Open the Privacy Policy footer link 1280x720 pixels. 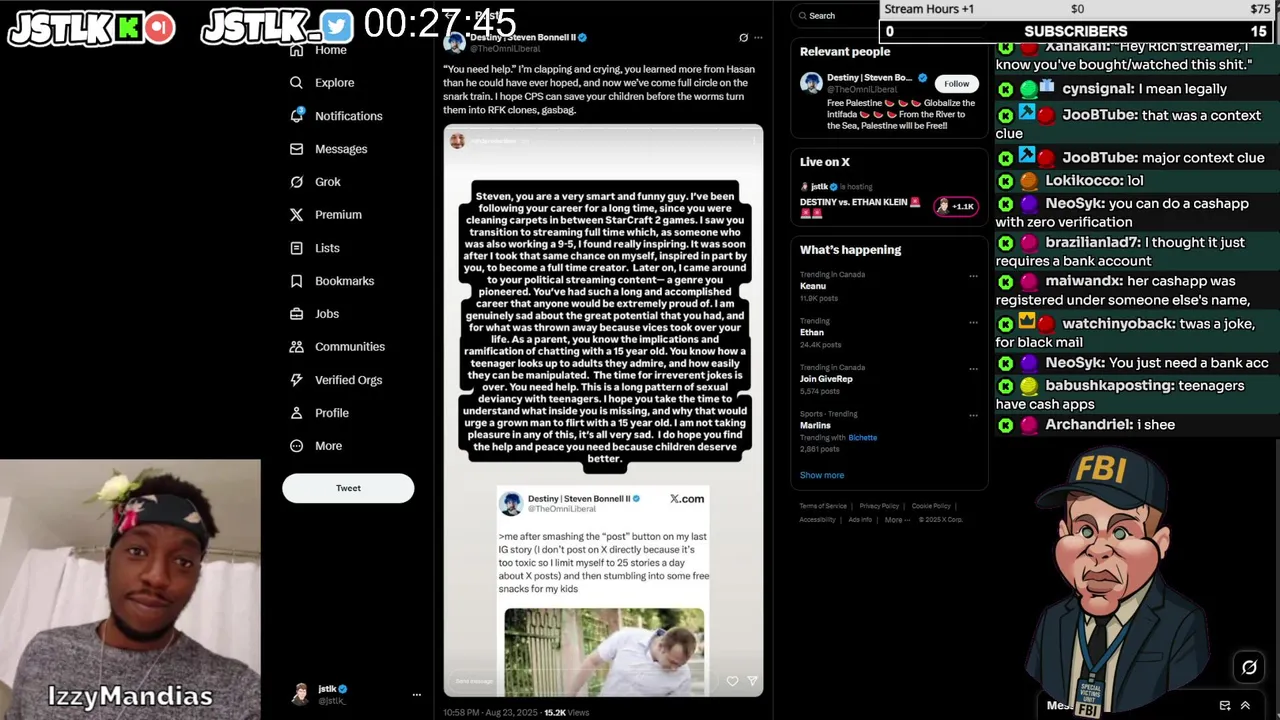pyautogui.click(x=879, y=506)
